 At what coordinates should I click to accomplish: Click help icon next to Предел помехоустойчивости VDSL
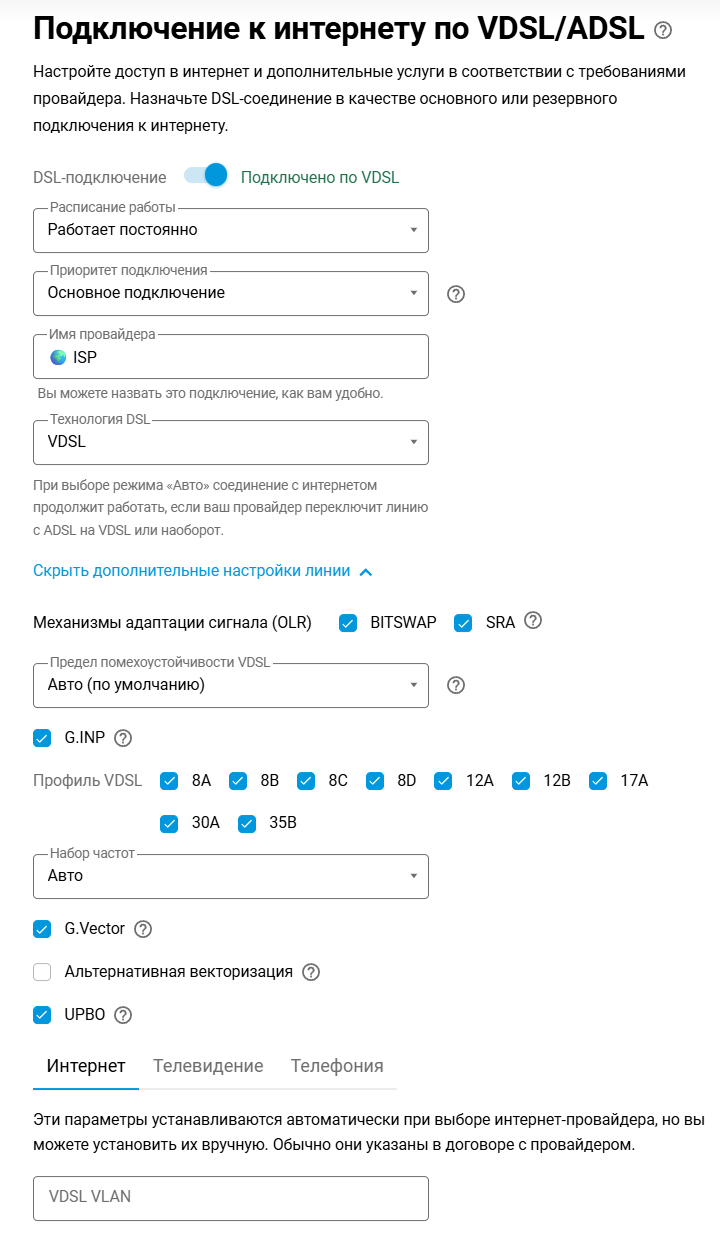point(455,685)
